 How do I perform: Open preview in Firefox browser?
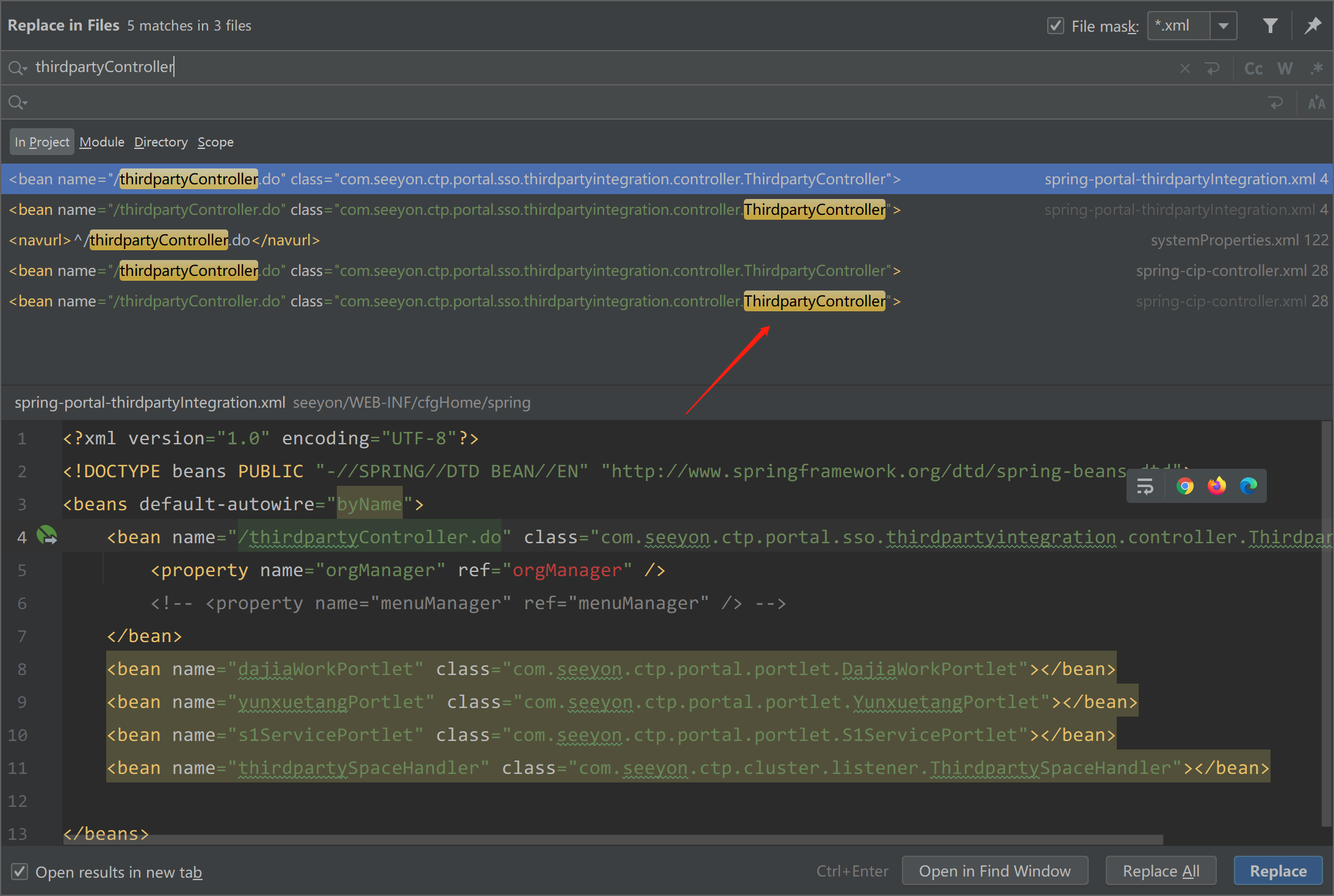1216,486
